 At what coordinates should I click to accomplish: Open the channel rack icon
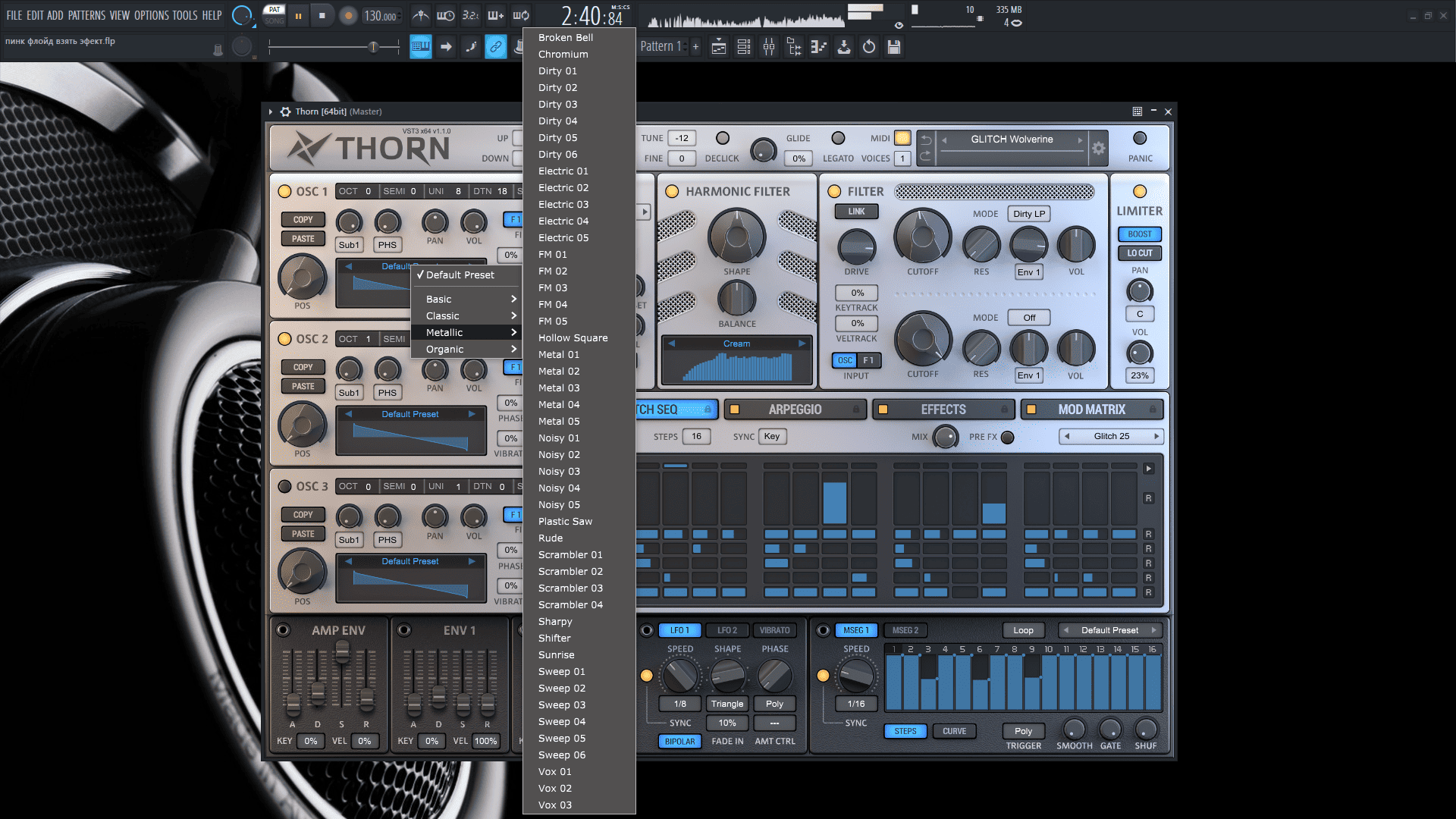tap(744, 47)
